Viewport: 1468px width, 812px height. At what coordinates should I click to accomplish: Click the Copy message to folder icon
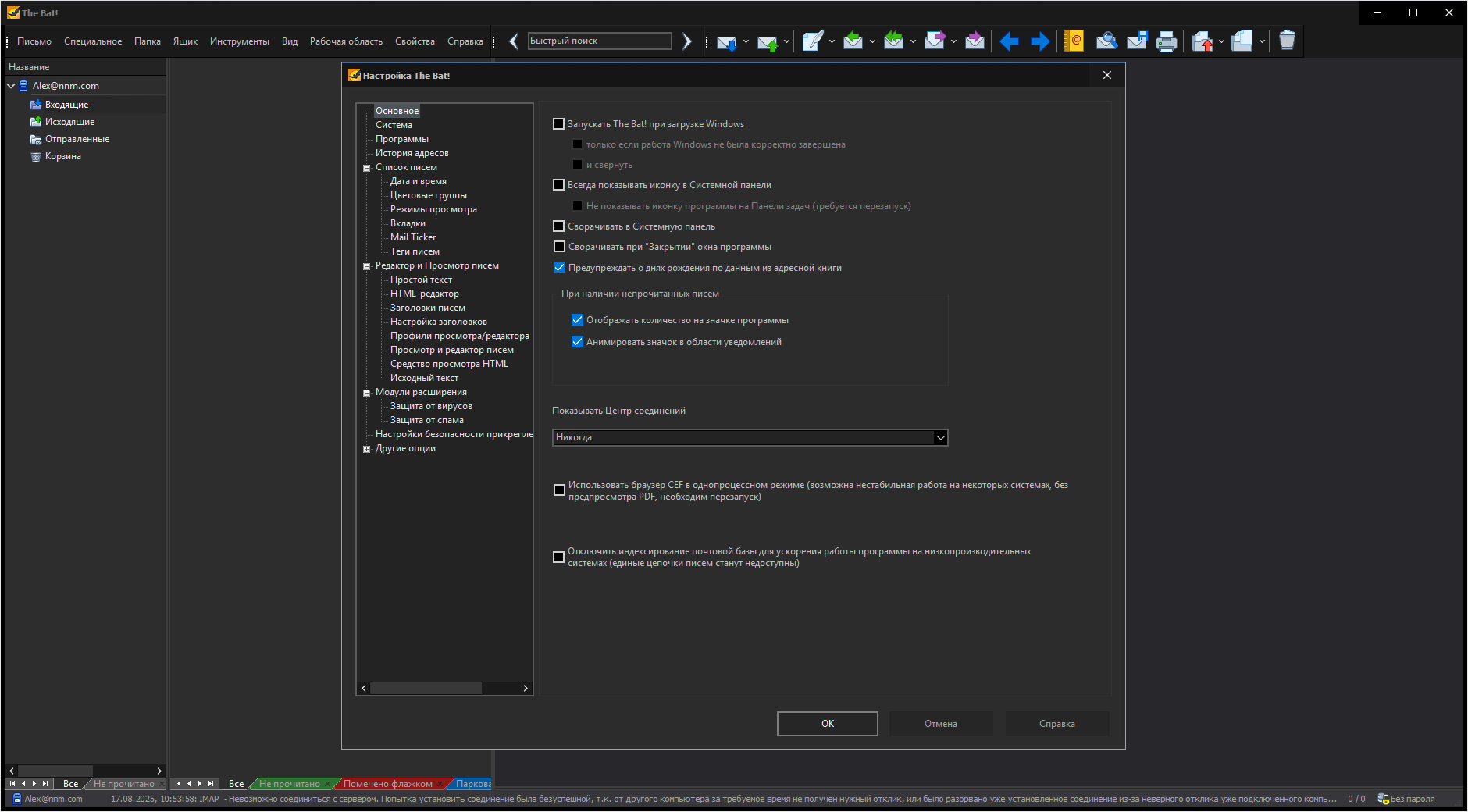pyautogui.click(x=1242, y=41)
